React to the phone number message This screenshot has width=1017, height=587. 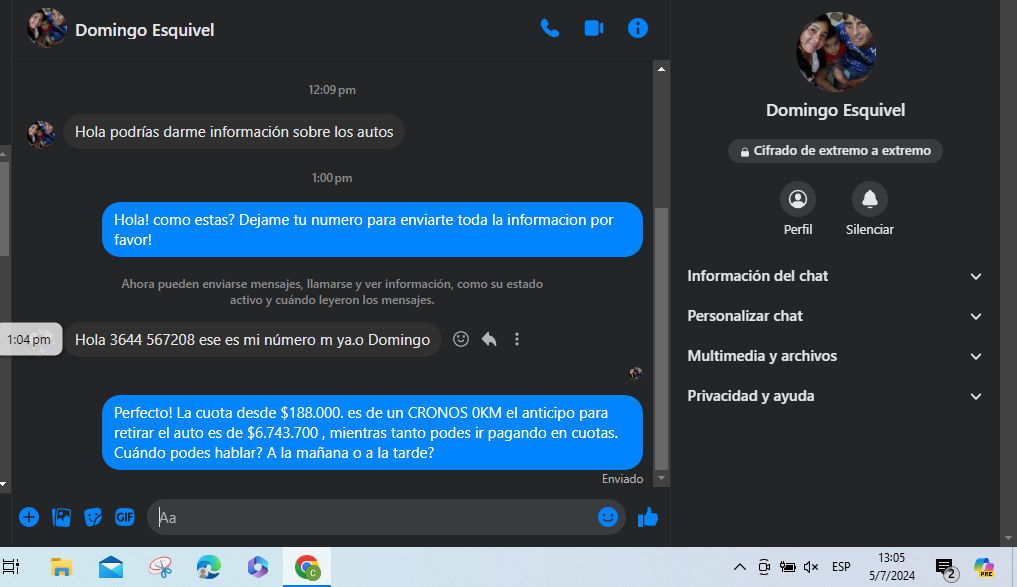click(x=461, y=339)
